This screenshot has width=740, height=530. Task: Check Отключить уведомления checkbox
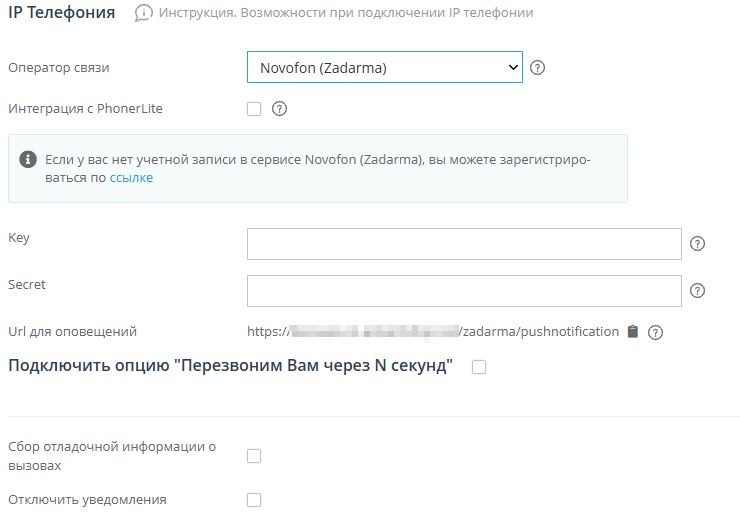tap(254, 500)
